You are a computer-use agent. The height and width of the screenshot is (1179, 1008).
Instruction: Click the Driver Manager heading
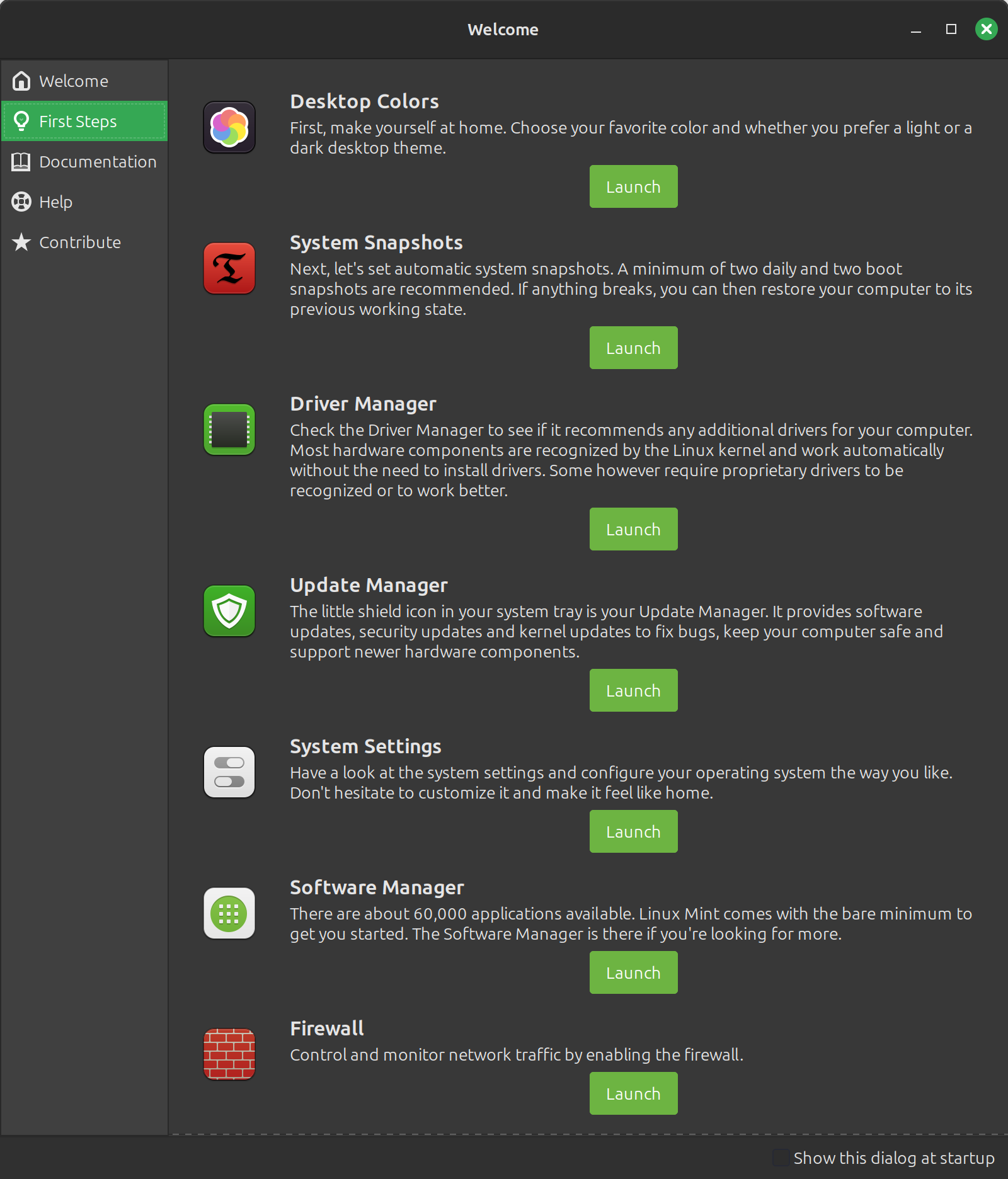point(363,404)
